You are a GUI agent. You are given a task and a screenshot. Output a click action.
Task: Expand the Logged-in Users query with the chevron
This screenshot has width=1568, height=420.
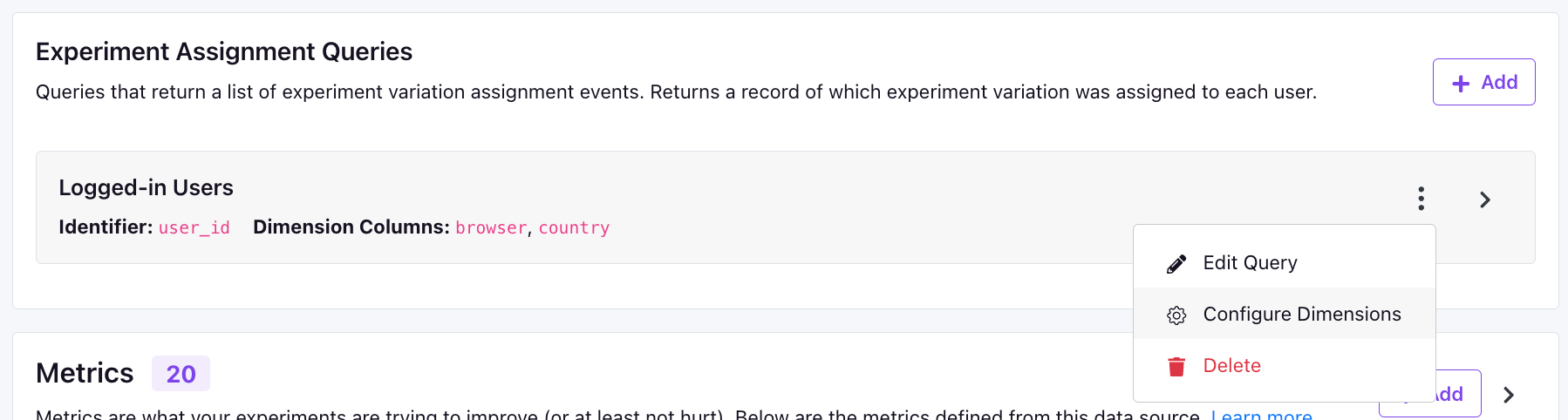point(1485,200)
